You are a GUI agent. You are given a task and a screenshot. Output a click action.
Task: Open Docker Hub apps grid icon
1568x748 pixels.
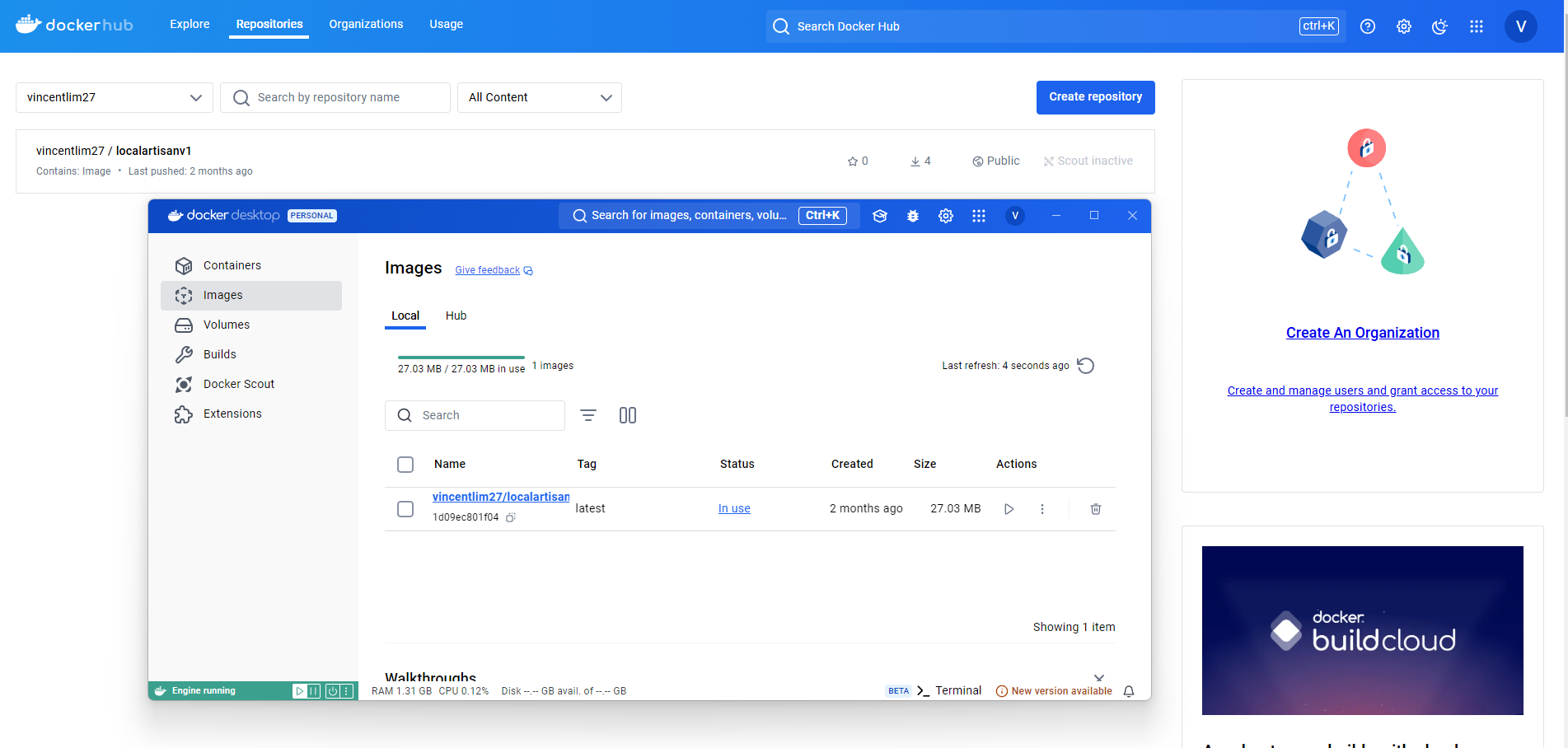pos(1477,26)
